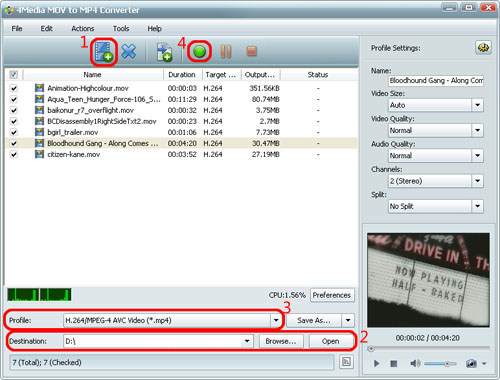
Task: Click the citizen-kane.mov file icon
Action: pos(39,154)
